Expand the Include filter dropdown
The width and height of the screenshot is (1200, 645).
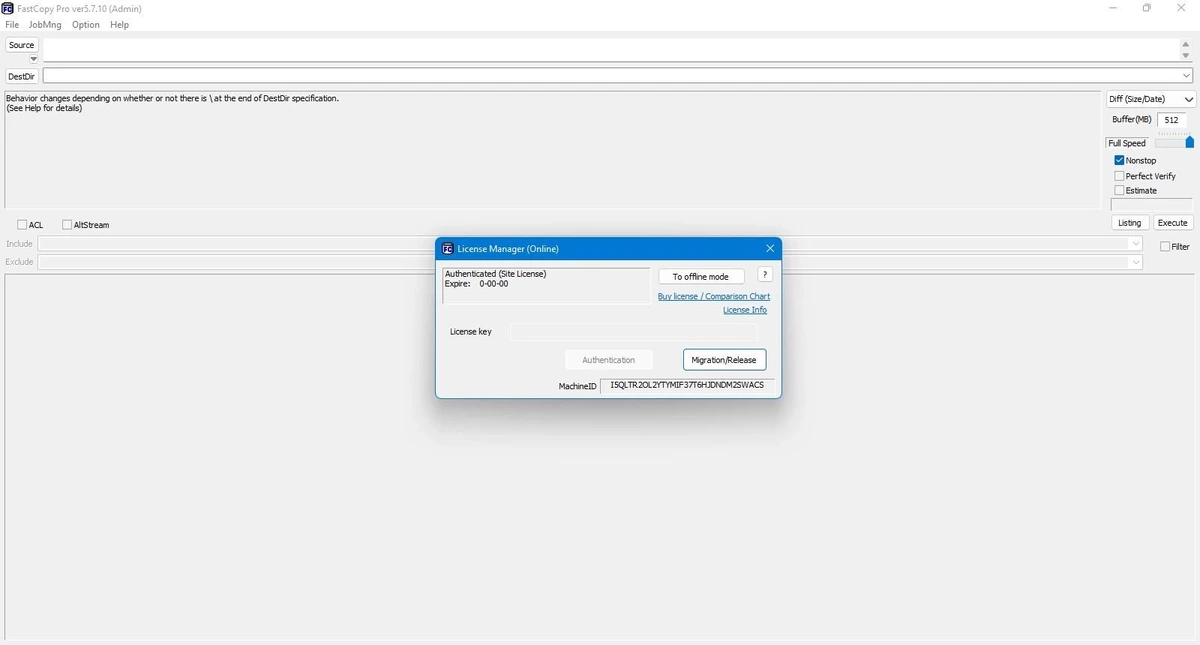(1135, 244)
